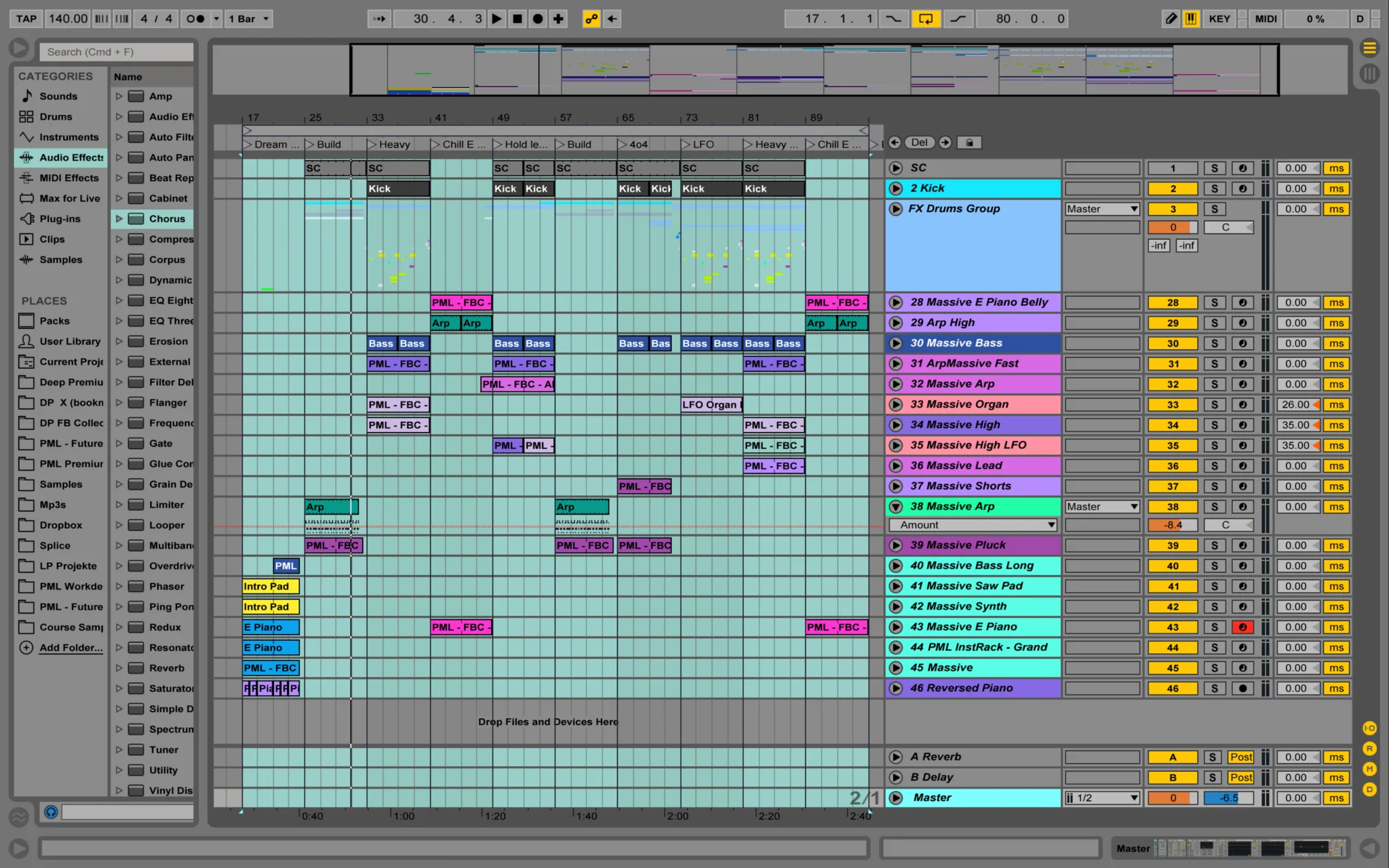Expand the Amp device folder

119,96
